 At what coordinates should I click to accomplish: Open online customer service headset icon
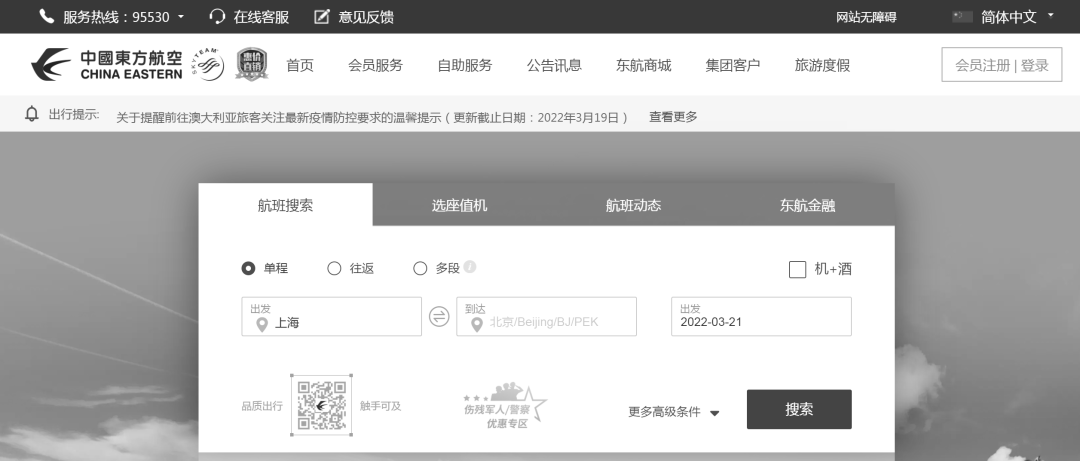(217, 17)
